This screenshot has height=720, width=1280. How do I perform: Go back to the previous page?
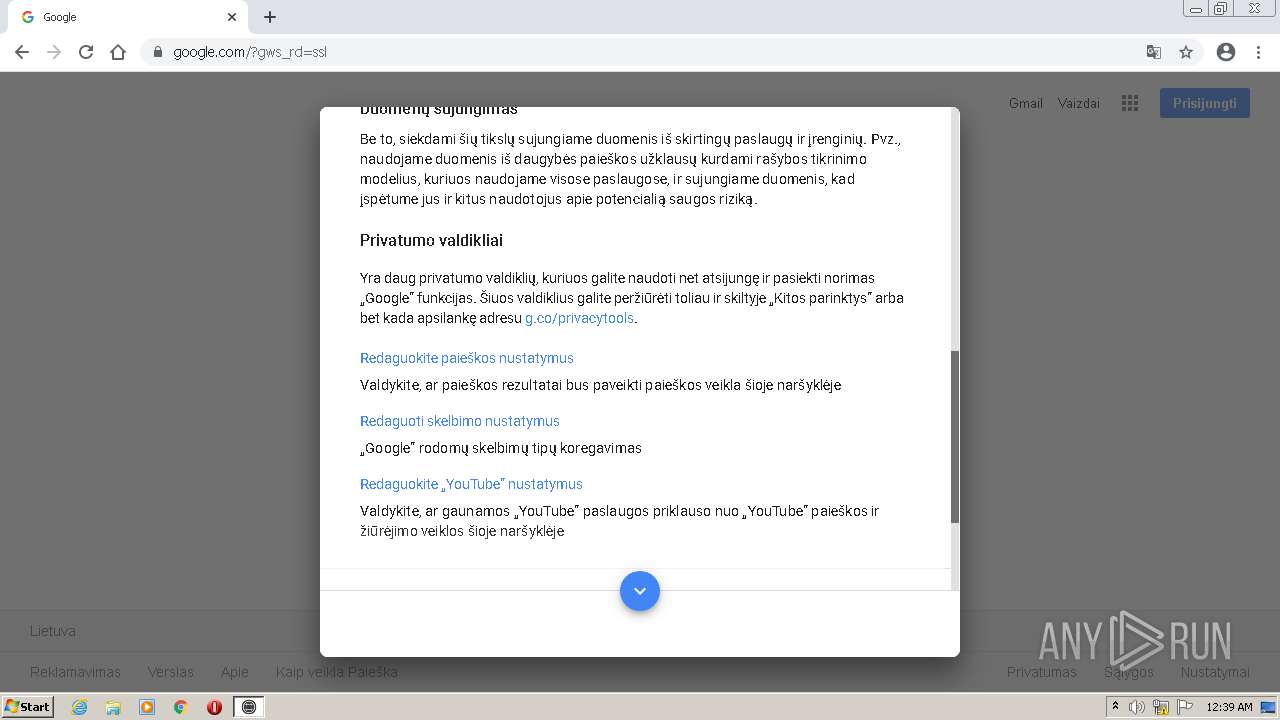(22, 52)
